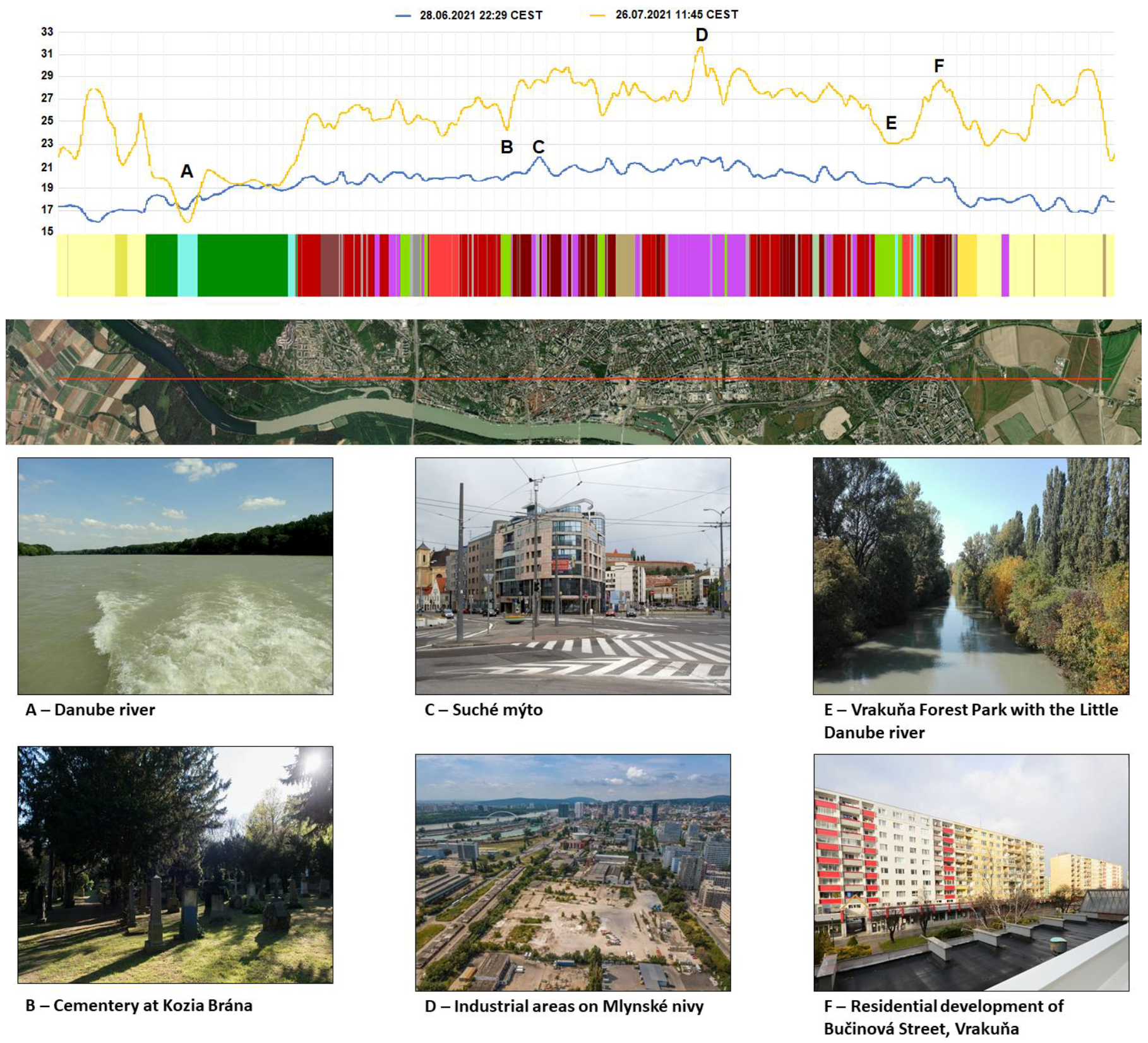The image size is (1148, 1043).
Task: Click the caption "B – Cementery at Kozia Brána"
Action: (139, 1006)
